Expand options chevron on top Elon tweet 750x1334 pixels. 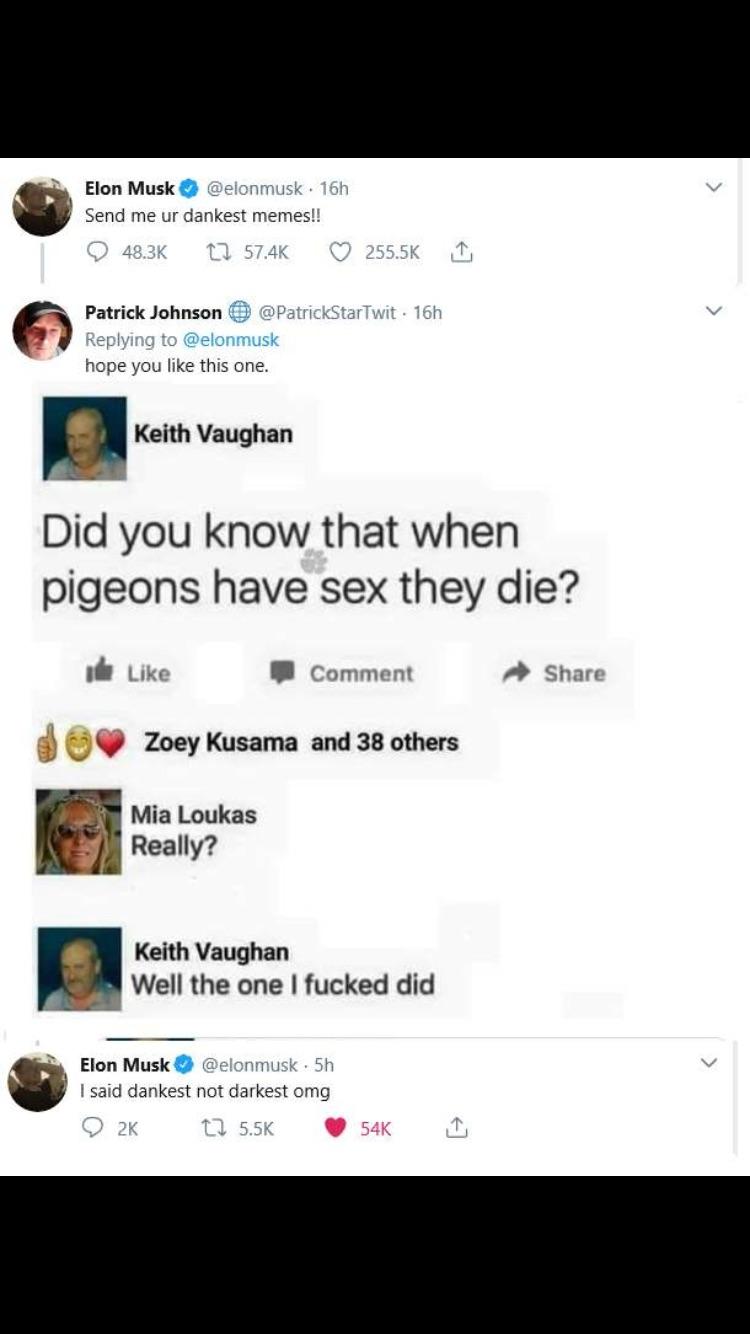pos(713,188)
